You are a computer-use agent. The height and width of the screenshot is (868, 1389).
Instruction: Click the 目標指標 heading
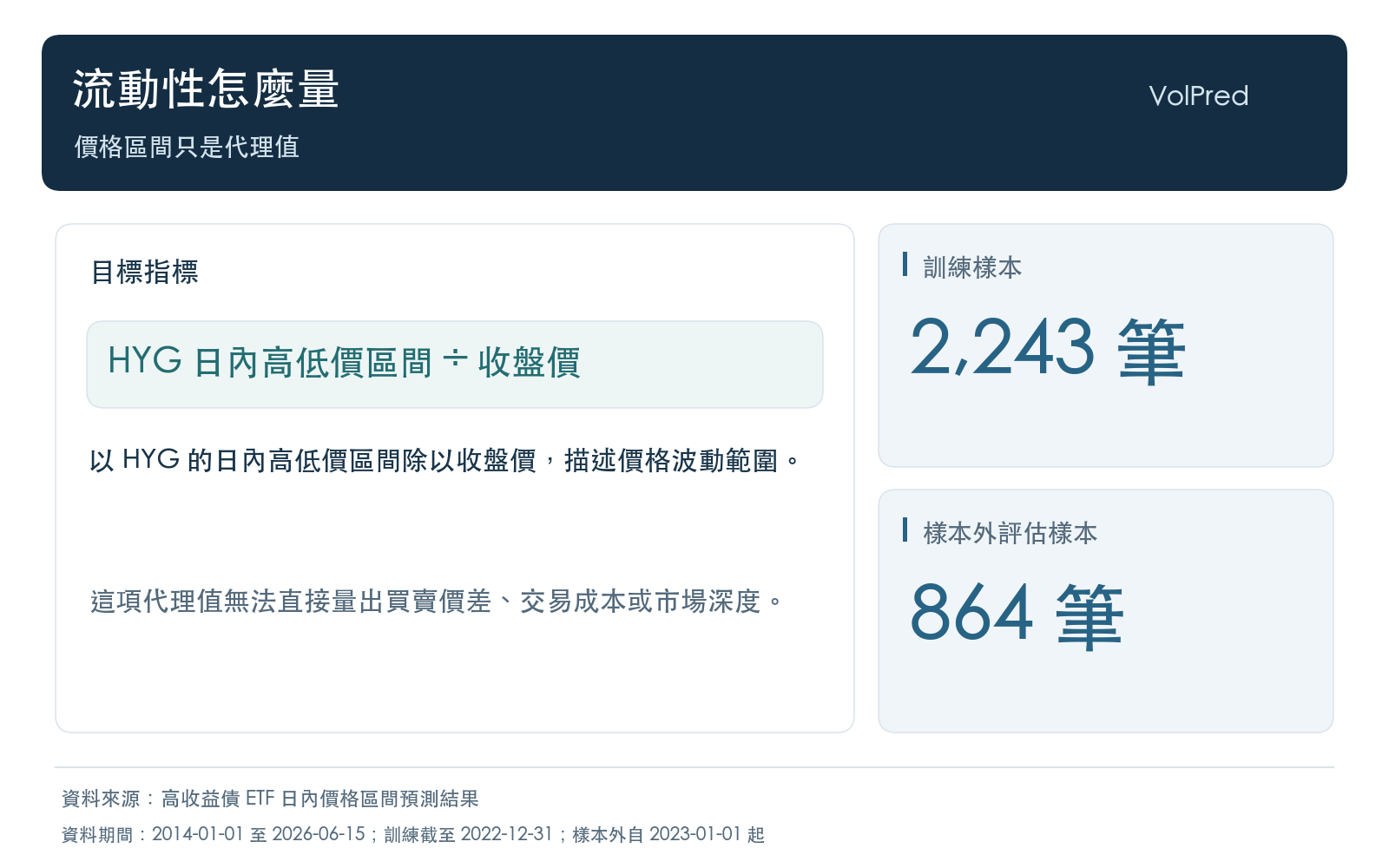point(145,273)
